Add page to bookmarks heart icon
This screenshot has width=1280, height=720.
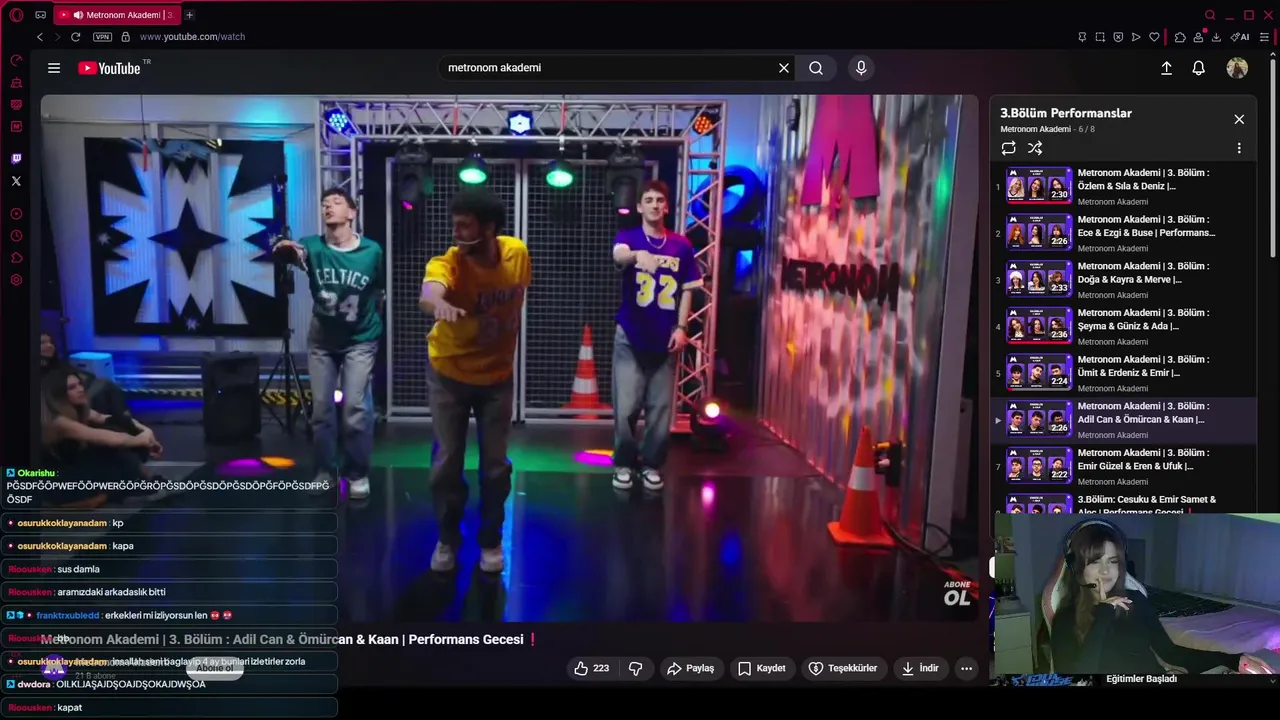1154,37
